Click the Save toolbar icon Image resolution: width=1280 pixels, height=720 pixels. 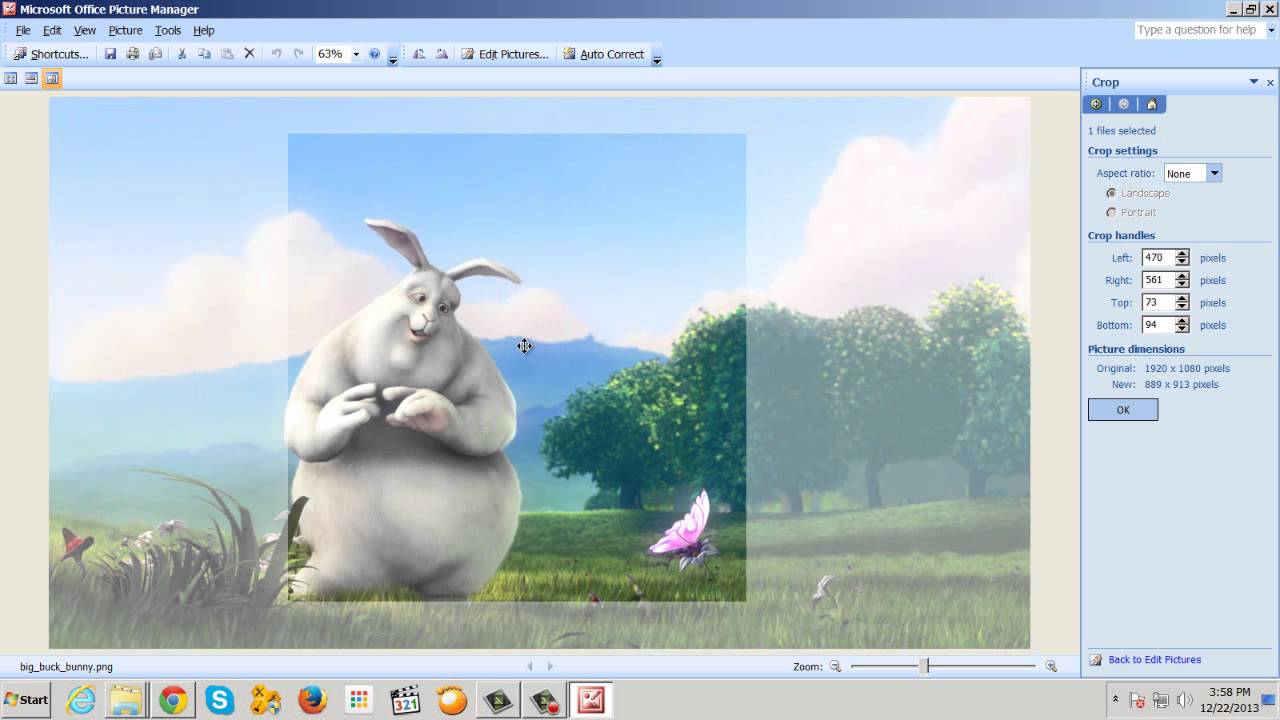(x=110, y=54)
